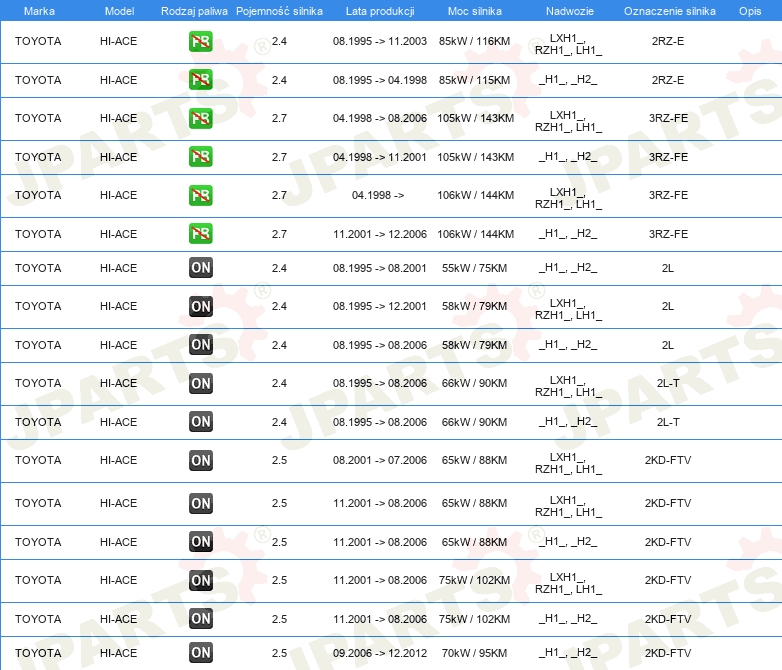
Task: Click the PB icon in the 11.2001 -> 12.2006 row
Action: [x=200, y=234]
